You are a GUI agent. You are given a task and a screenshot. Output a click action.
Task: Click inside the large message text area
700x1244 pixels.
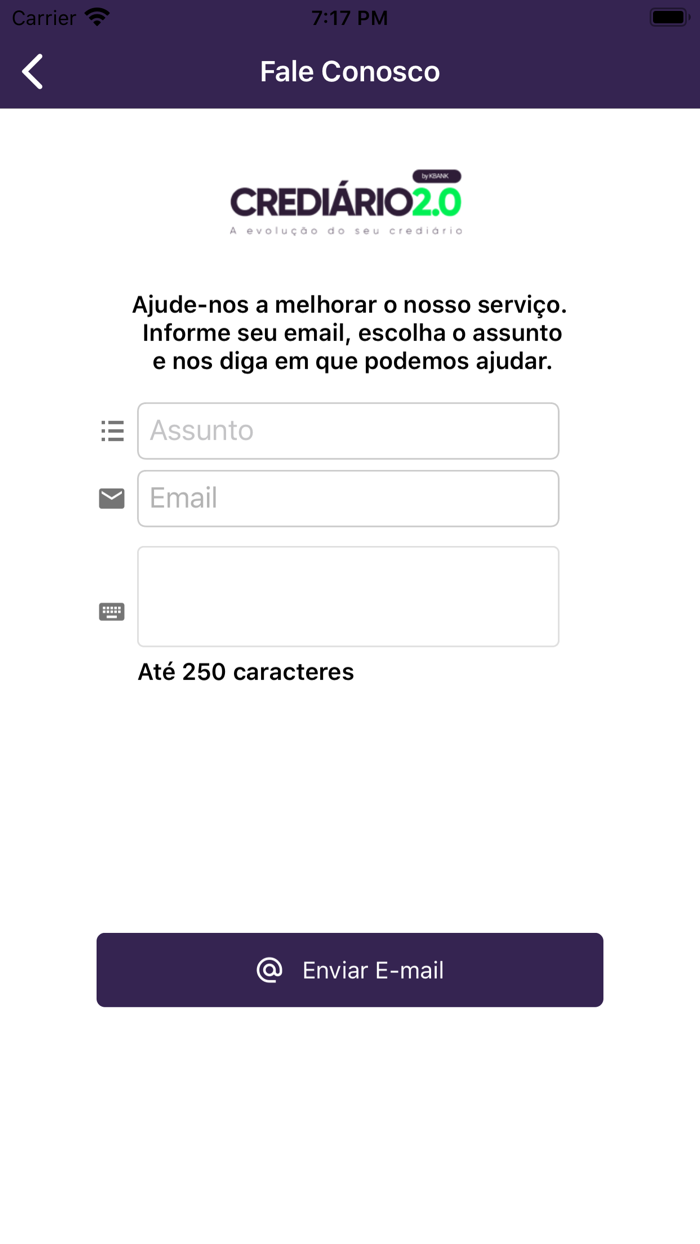coord(348,596)
